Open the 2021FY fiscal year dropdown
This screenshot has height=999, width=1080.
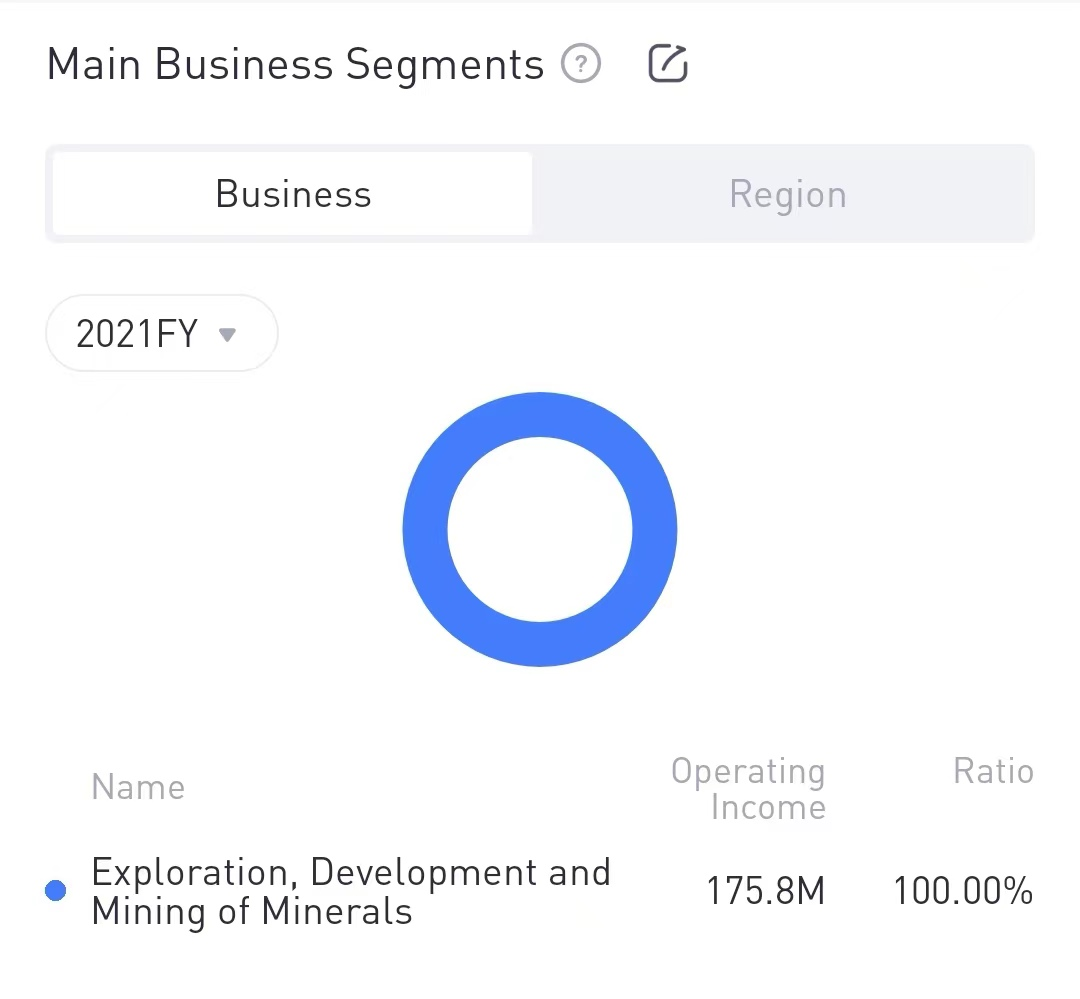tap(161, 334)
